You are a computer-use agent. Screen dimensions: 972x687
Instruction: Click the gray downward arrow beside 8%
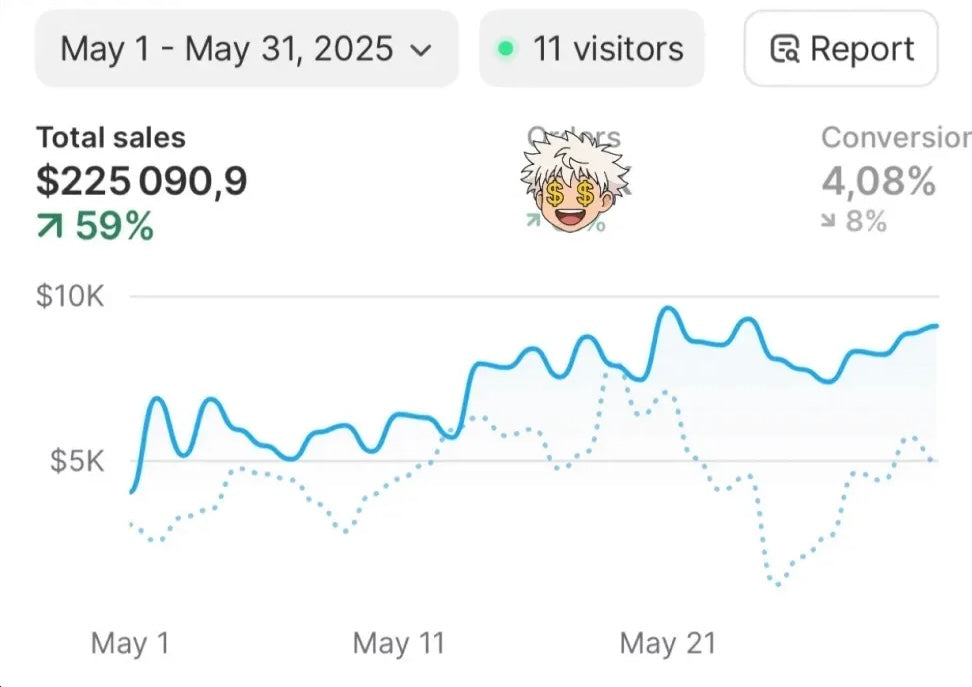pos(829,221)
